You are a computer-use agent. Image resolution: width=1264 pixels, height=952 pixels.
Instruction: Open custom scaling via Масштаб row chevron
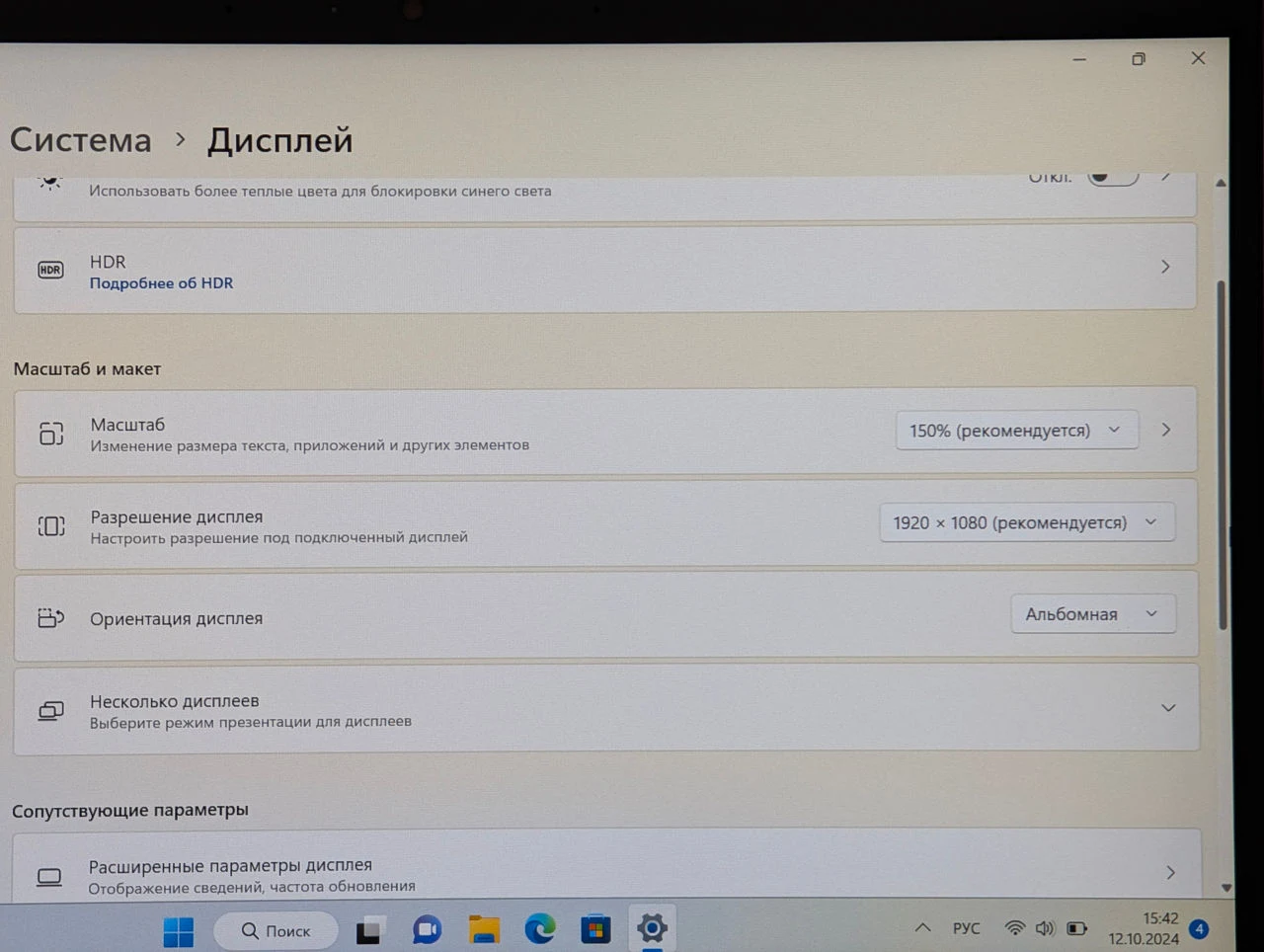click(x=1166, y=431)
